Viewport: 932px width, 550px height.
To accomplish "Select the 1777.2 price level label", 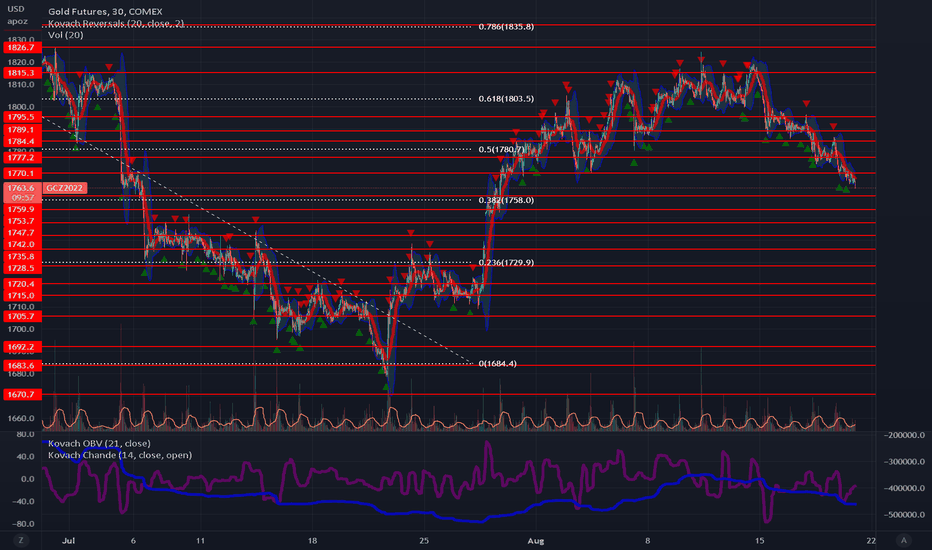I will 23,158.
